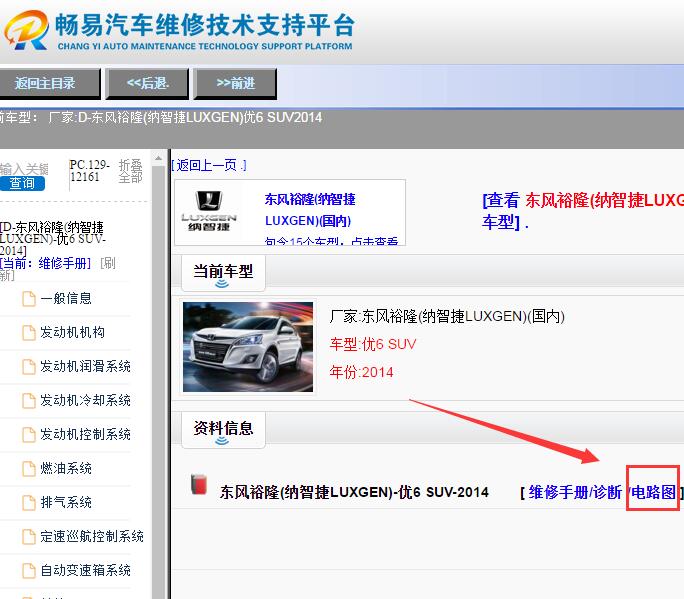This screenshot has height=599, width=684.
Task: Open 维修手册/诊断 link
Action: tap(575, 492)
